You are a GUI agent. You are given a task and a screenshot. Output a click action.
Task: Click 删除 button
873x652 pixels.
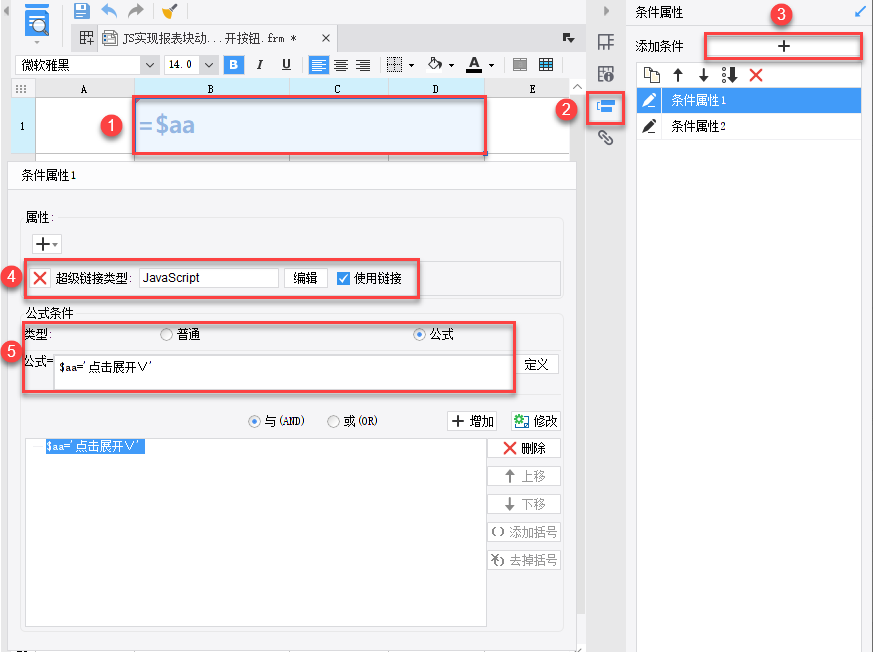[524, 448]
